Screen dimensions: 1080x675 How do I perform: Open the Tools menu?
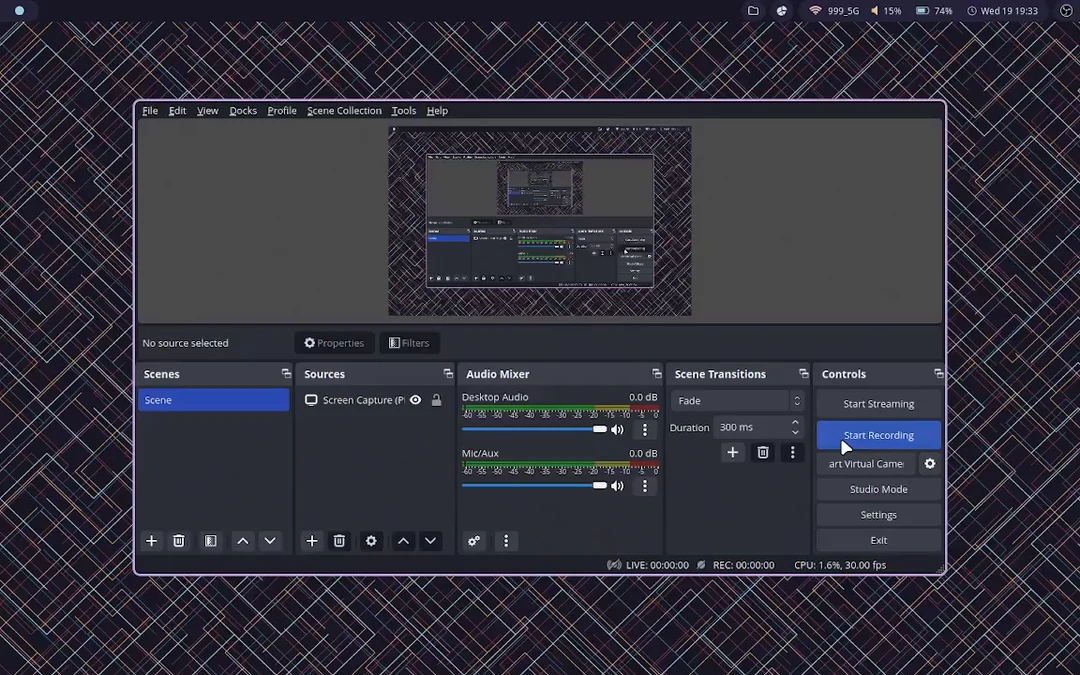click(x=403, y=111)
